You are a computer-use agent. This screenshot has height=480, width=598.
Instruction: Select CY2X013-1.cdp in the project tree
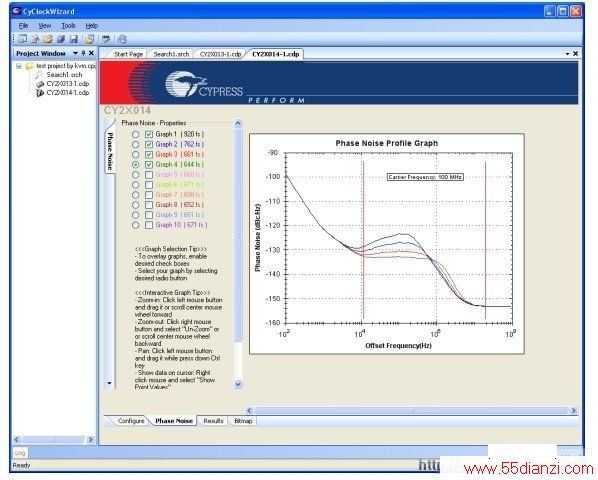pyautogui.click(x=68, y=84)
